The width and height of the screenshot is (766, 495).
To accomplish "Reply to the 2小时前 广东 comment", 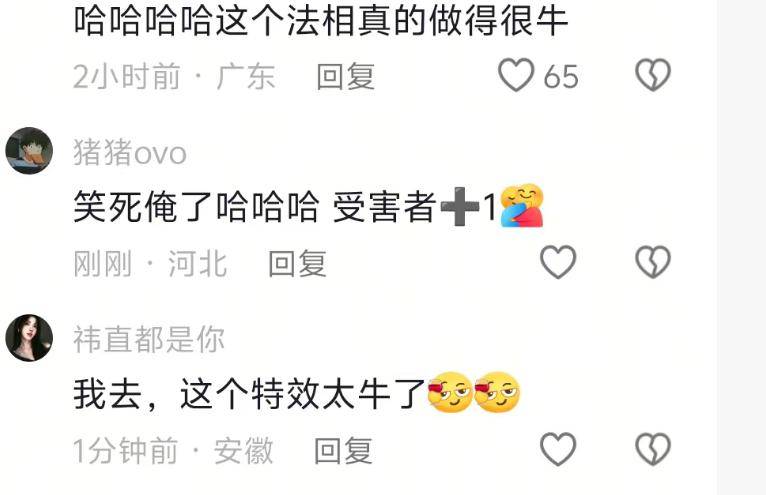I will pos(345,77).
